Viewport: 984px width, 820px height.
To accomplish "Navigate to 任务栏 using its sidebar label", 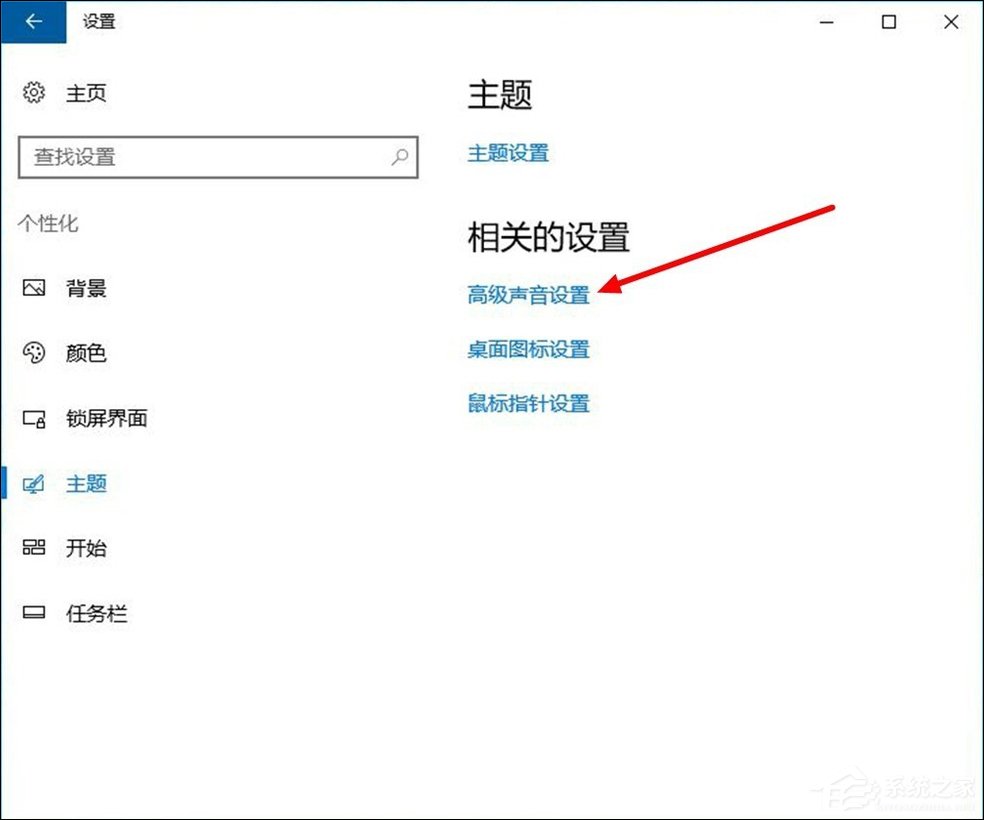I will (x=97, y=613).
